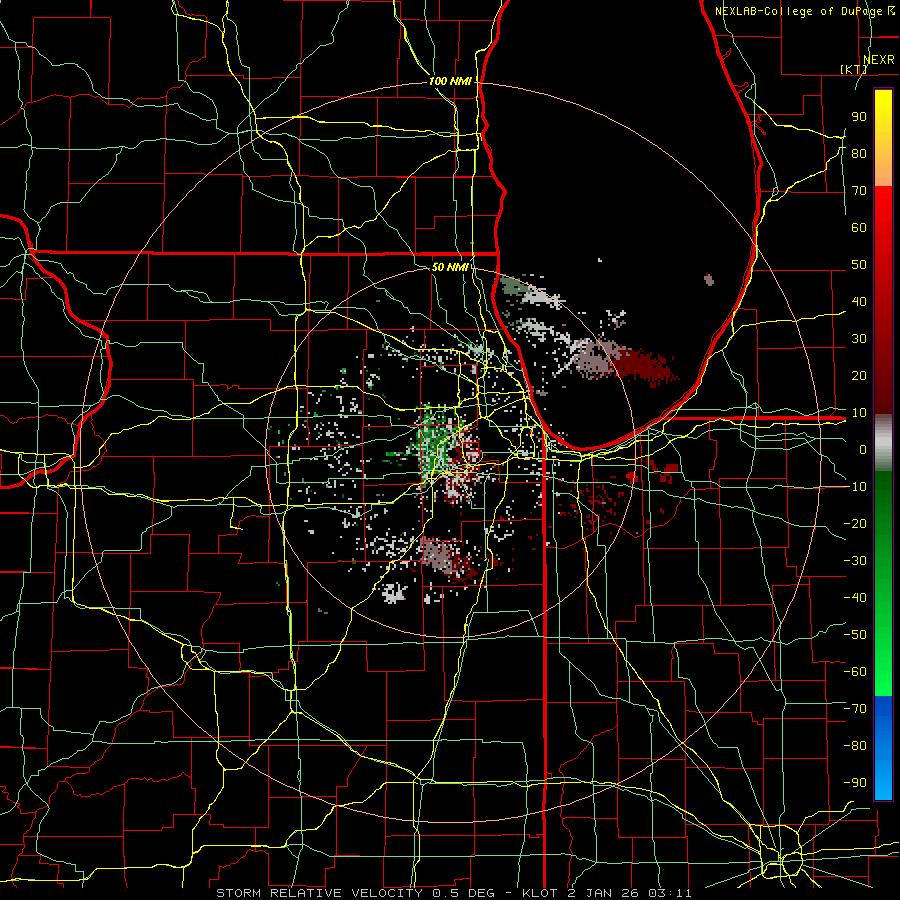Select the blue bottom segment of velocity scale
Image resolution: width=900 pixels, height=900 pixels.
click(x=883, y=747)
